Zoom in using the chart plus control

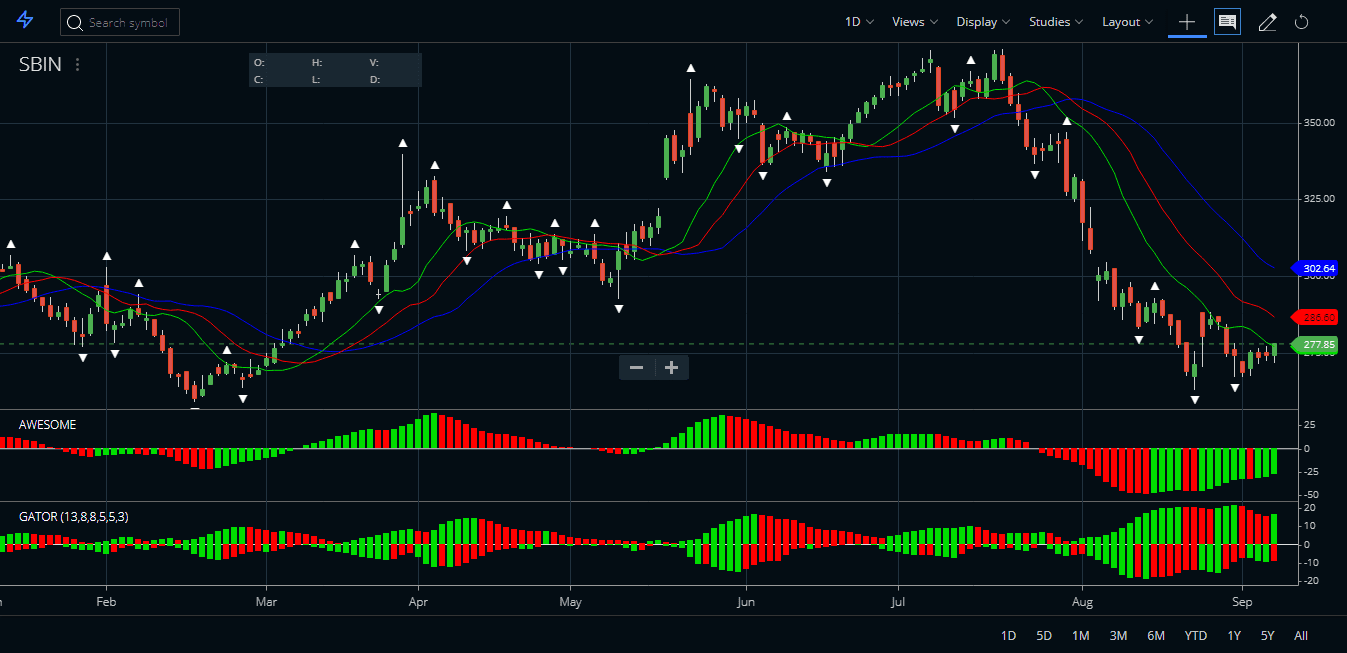pyautogui.click(x=670, y=367)
